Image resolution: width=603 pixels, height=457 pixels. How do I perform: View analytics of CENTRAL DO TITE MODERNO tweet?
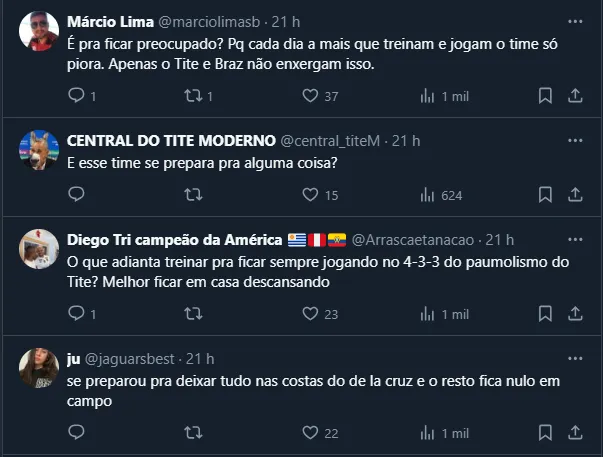tap(428, 195)
